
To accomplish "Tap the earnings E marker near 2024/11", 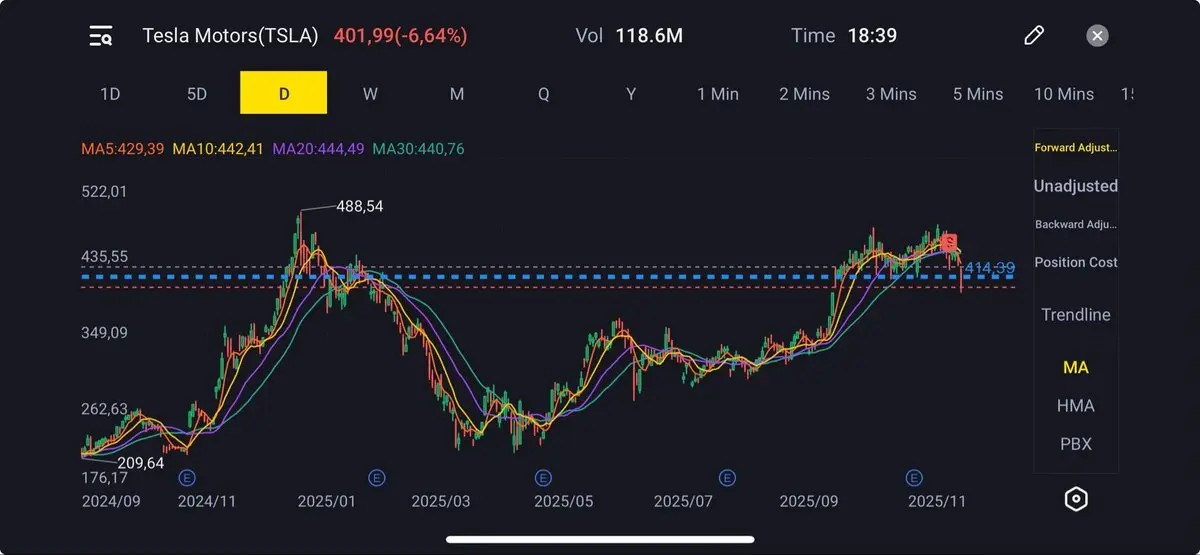I will pos(187,477).
